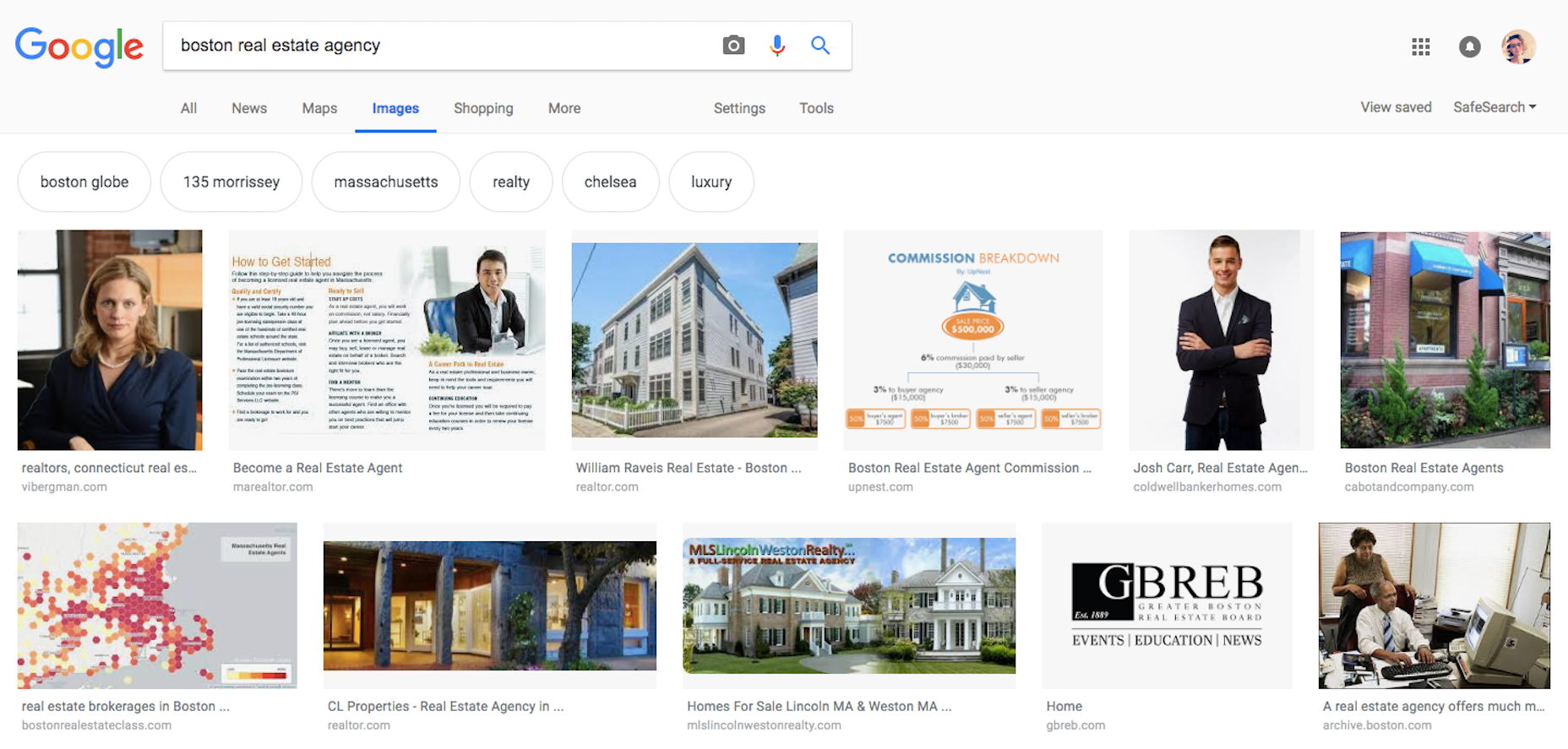Filter by massachusetts chip

(385, 182)
